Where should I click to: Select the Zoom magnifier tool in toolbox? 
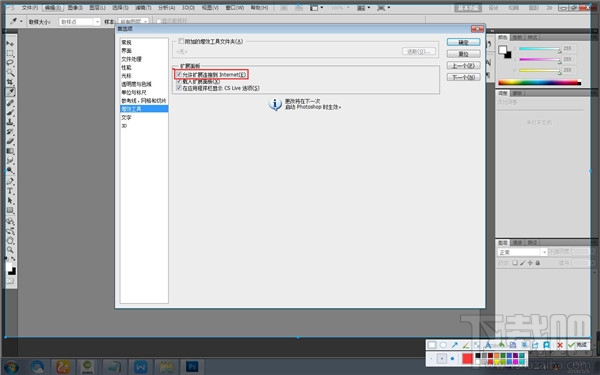(x=10, y=250)
